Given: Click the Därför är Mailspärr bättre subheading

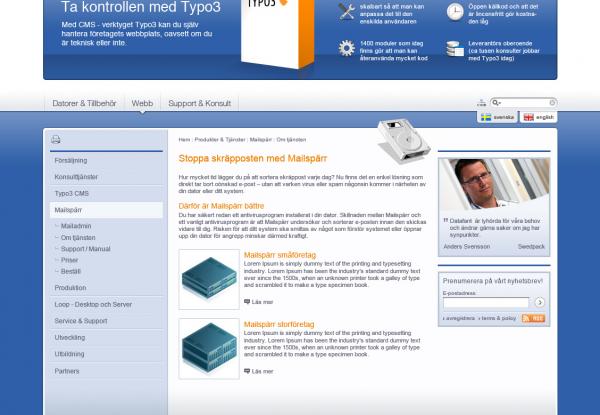Looking at the screenshot, I should [221, 206].
